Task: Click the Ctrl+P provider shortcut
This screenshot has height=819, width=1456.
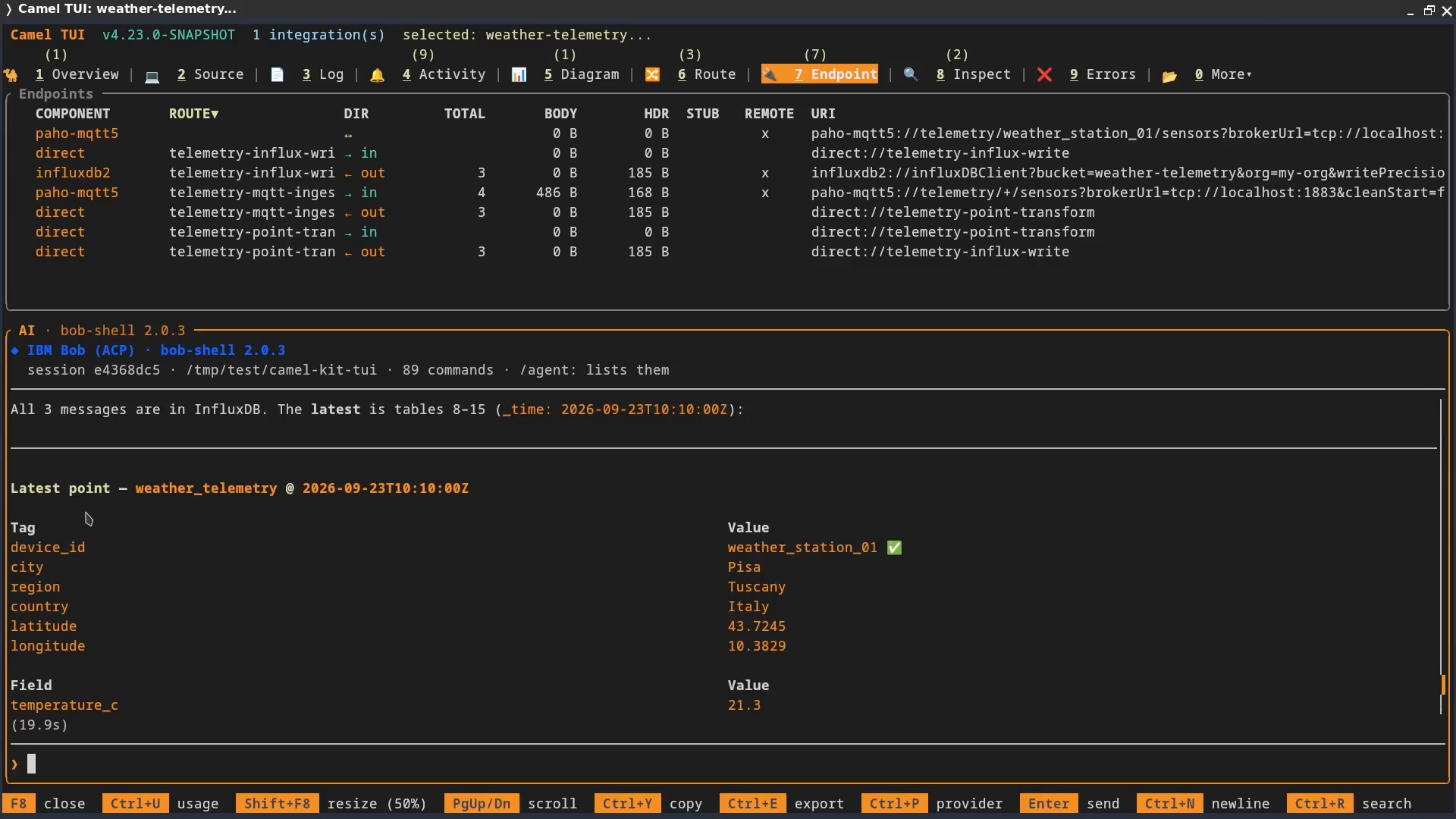Action: point(932,804)
